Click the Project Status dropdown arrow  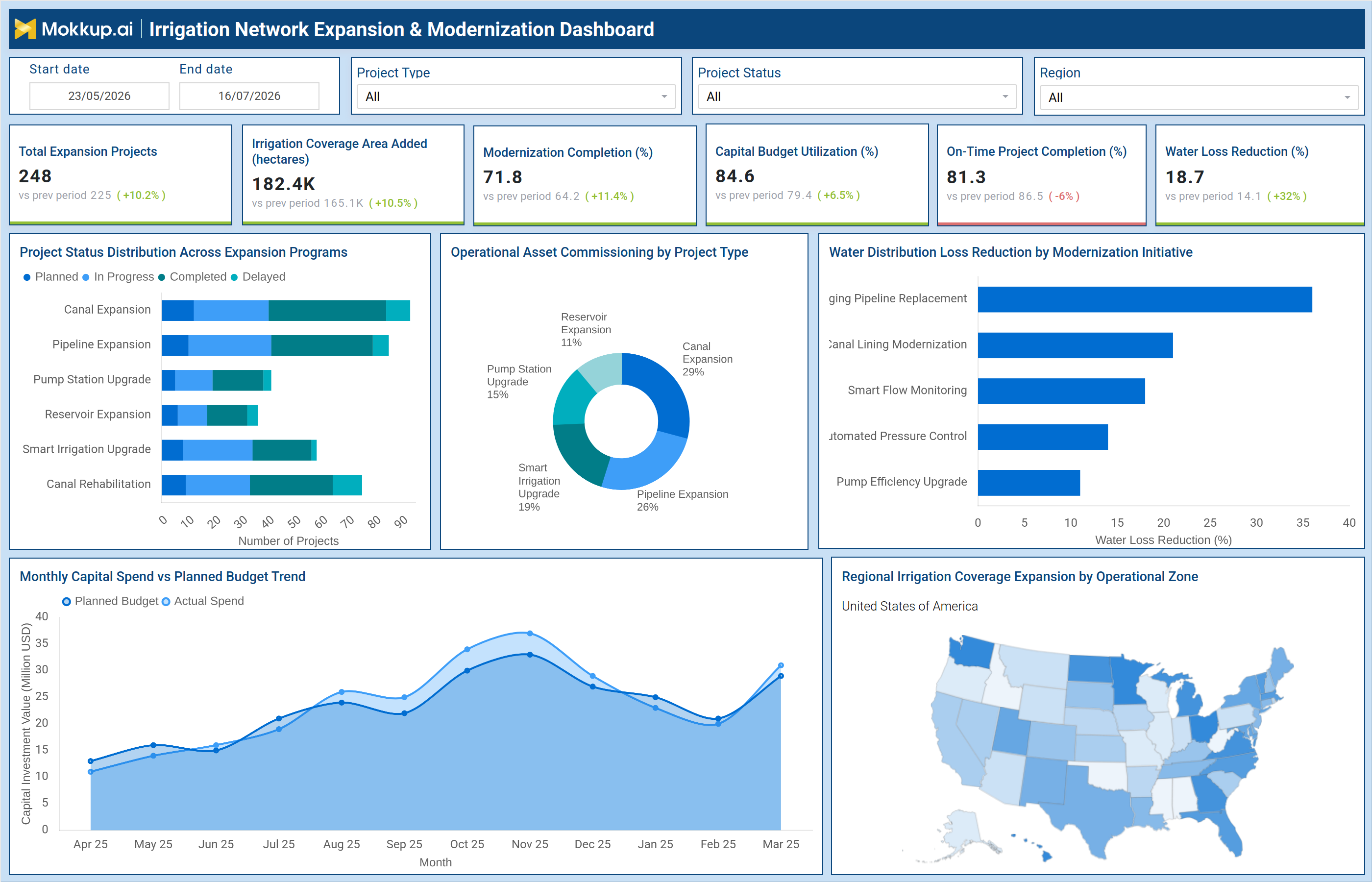pyautogui.click(x=1005, y=97)
